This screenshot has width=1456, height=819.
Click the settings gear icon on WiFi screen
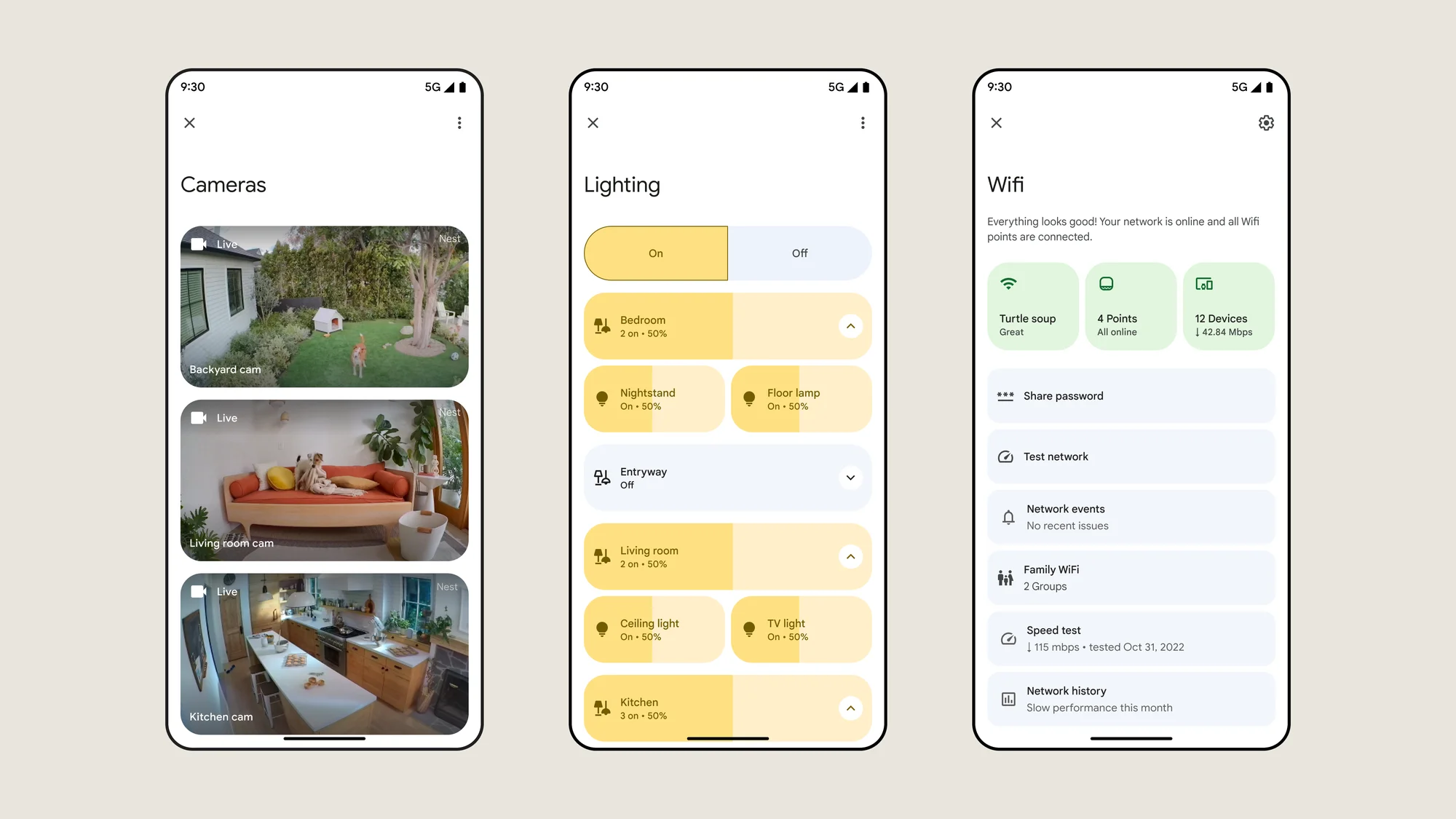click(1266, 123)
